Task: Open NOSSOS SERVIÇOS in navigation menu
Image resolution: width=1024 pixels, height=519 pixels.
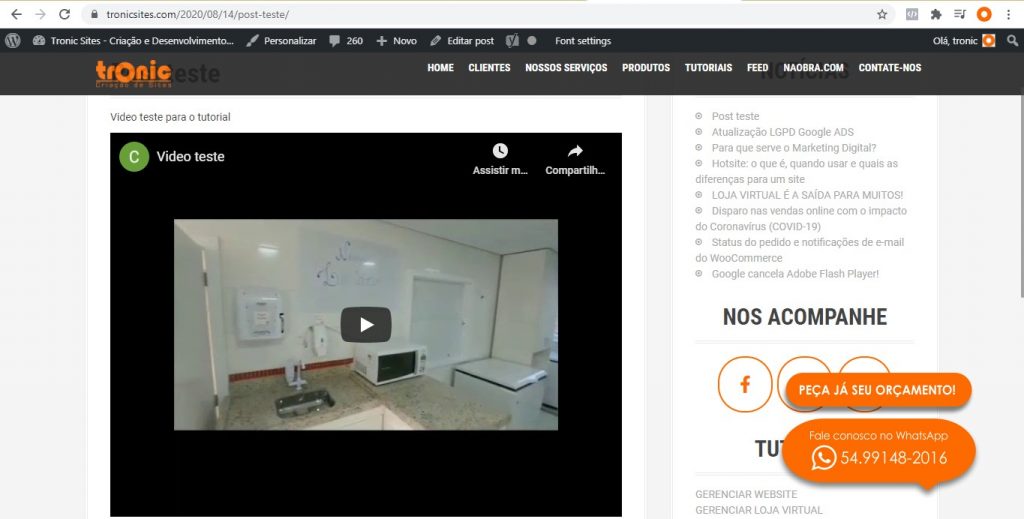Action: click(566, 68)
